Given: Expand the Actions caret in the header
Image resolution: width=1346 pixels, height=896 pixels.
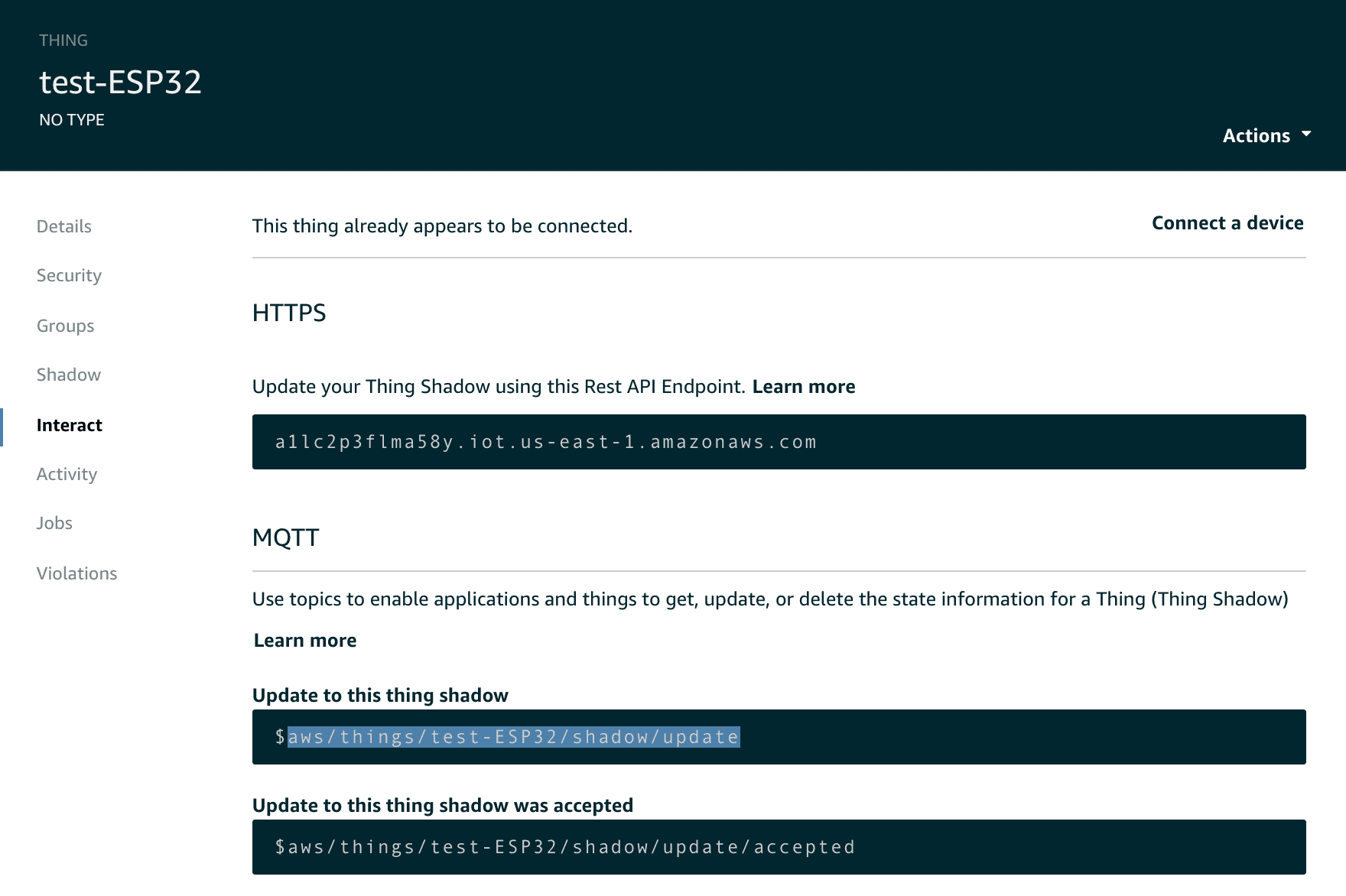Looking at the screenshot, I should tap(1306, 135).
